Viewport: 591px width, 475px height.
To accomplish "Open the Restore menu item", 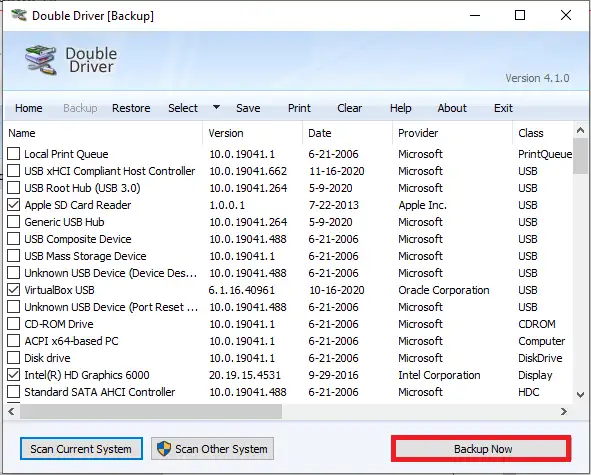I will pyautogui.click(x=131, y=108).
